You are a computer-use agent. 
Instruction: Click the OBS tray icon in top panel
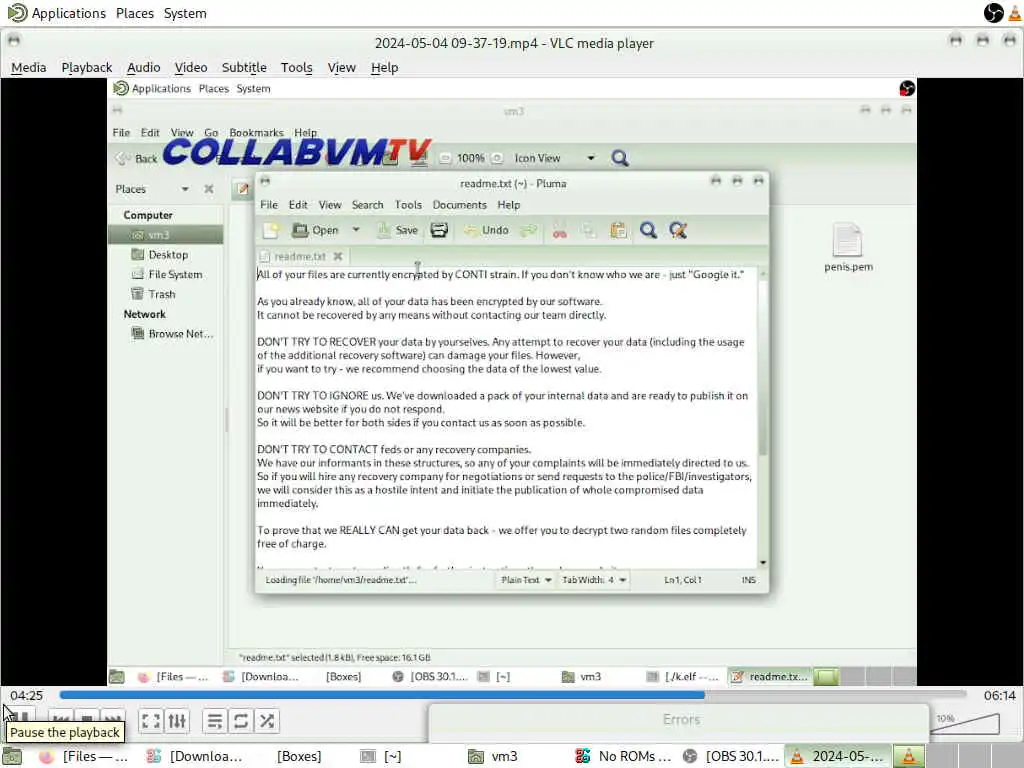(993, 13)
